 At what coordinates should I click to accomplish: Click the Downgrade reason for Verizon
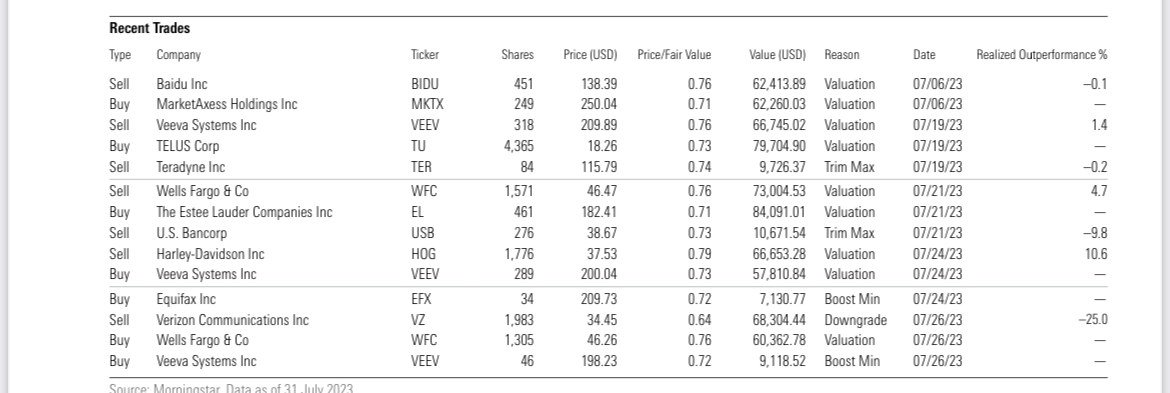pos(855,321)
